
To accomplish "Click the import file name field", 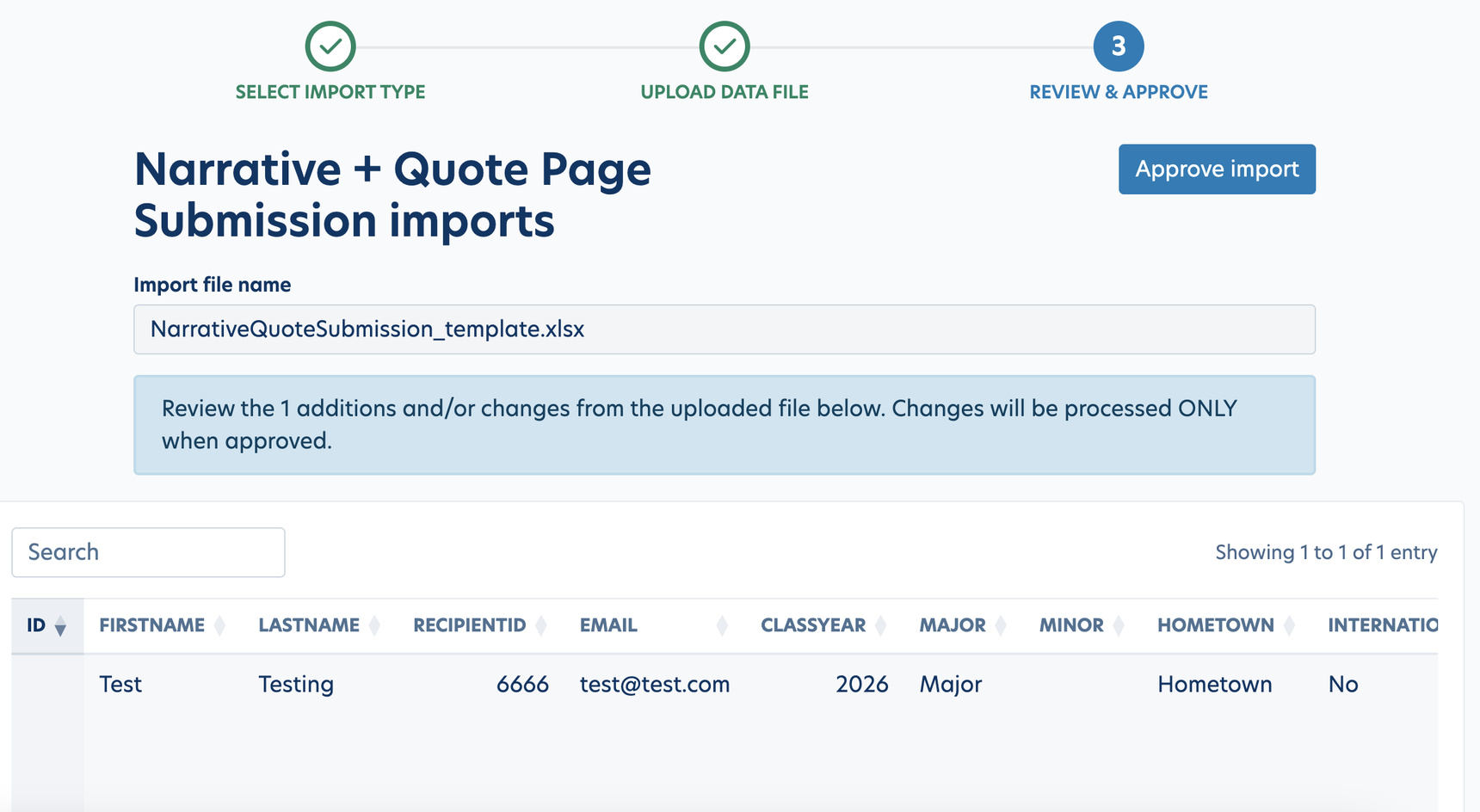I will click(725, 329).
